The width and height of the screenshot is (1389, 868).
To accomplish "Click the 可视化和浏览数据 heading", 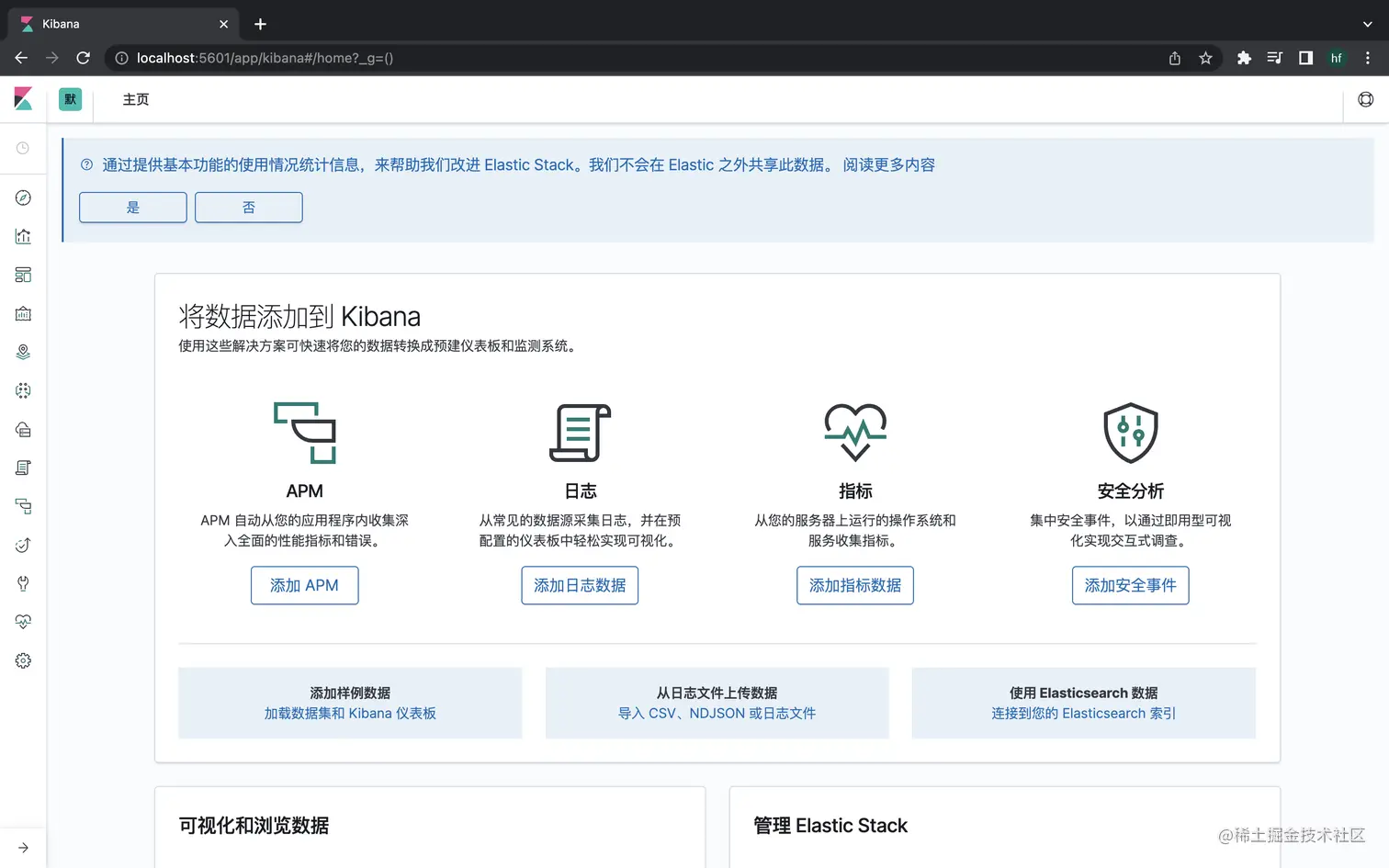I will click(x=254, y=826).
